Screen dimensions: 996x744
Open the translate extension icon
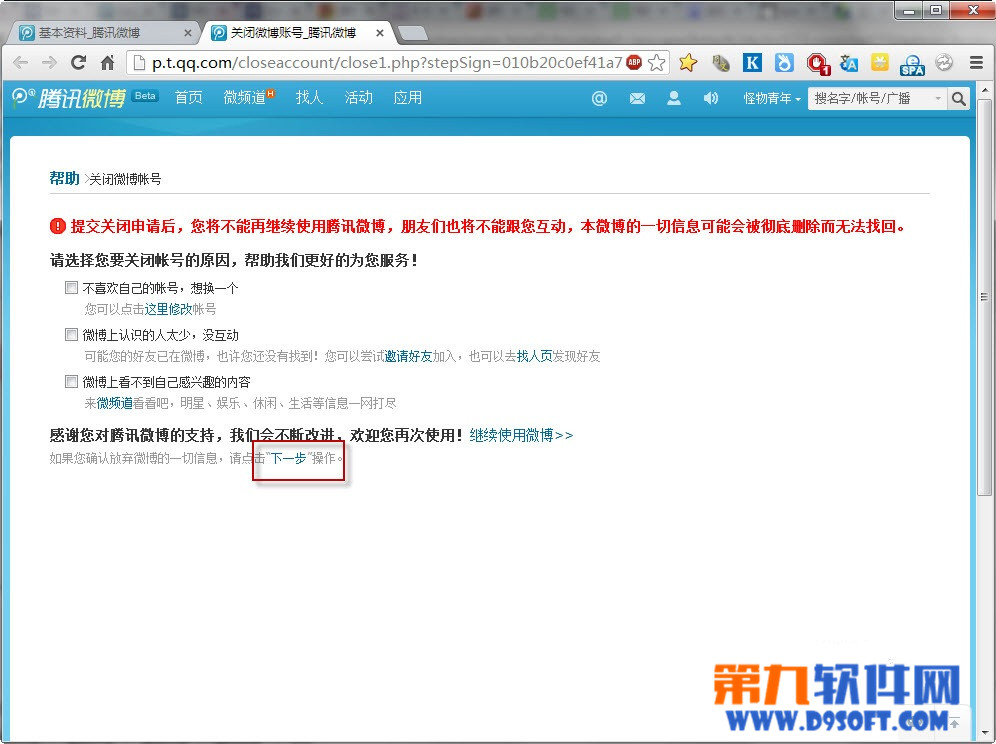(x=849, y=63)
